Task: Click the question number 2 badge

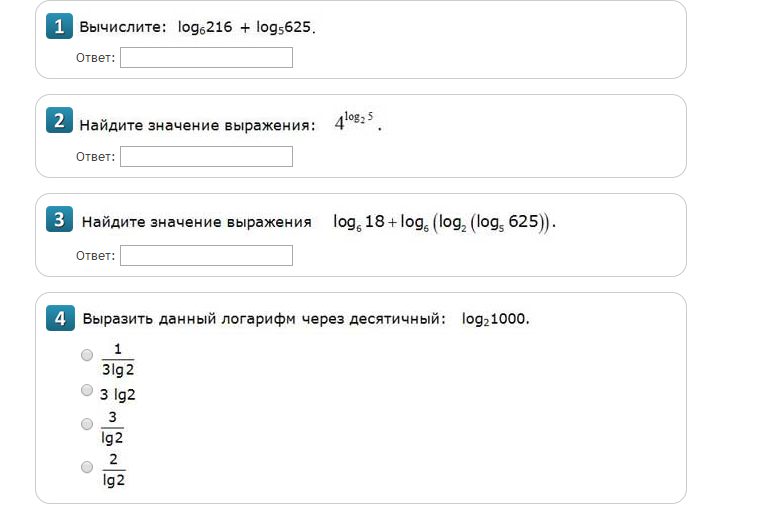Action: point(59,122)
